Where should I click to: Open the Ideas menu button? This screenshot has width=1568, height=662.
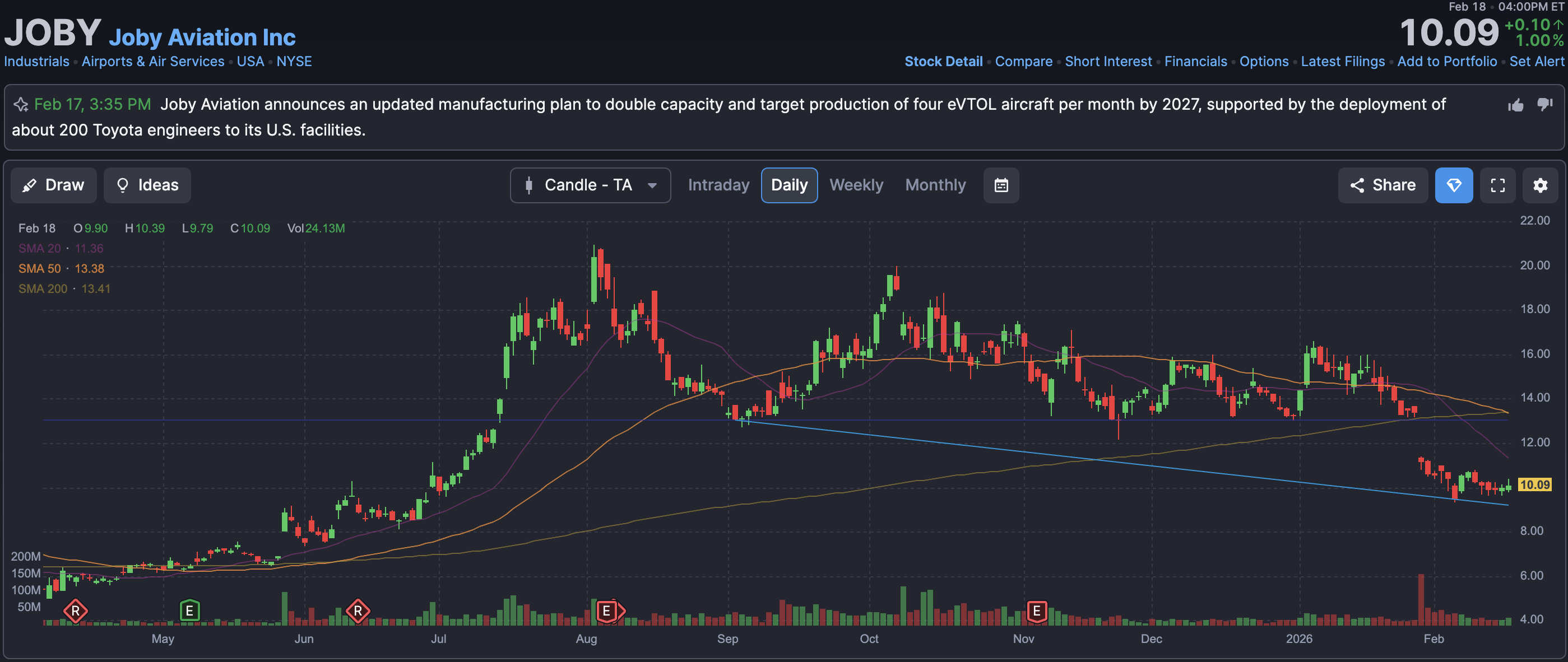[147, 185]
